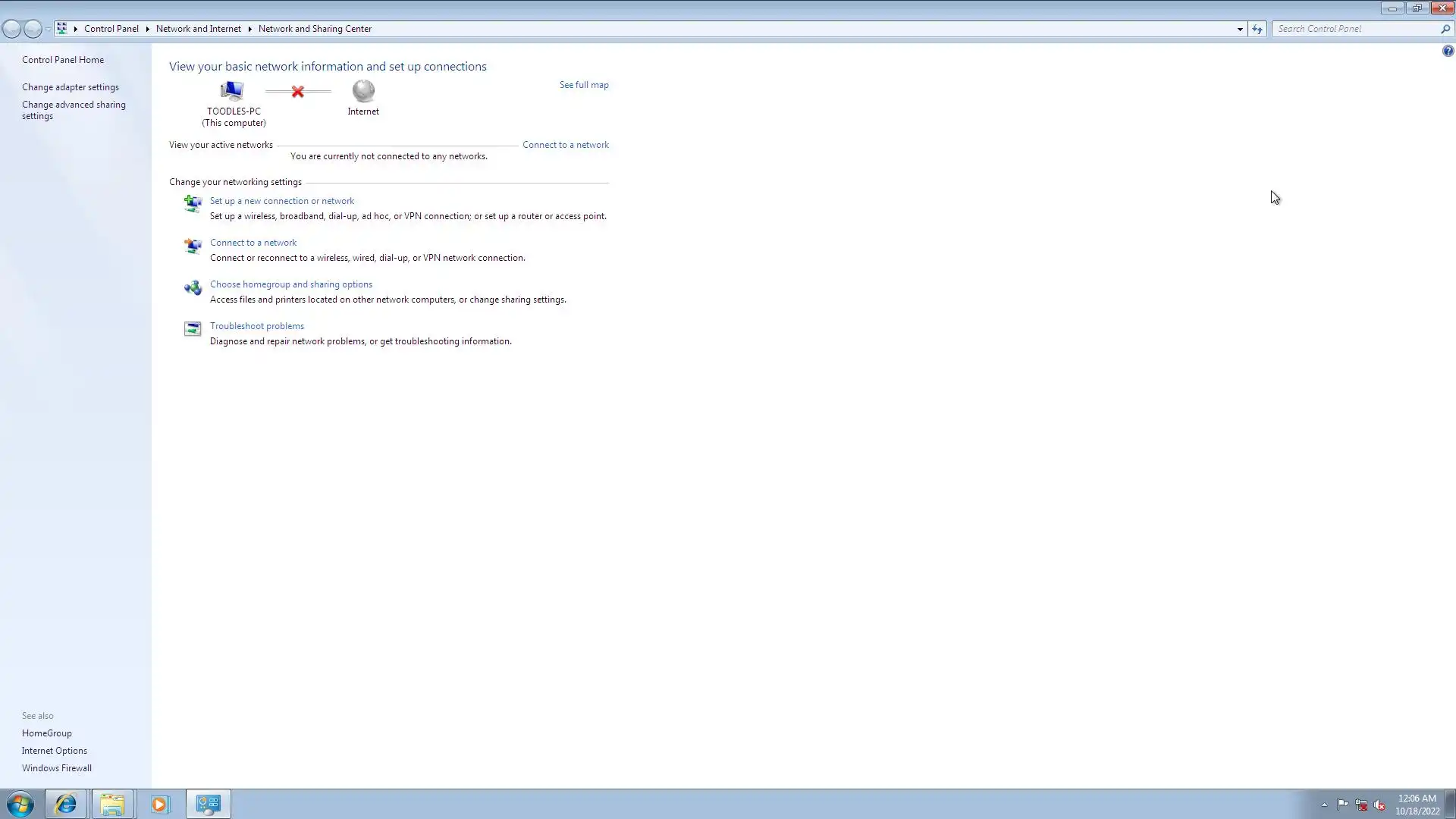Click the refresh button beside the address bar
Screen dimensions: 1456x819
tap(1257, 29)
